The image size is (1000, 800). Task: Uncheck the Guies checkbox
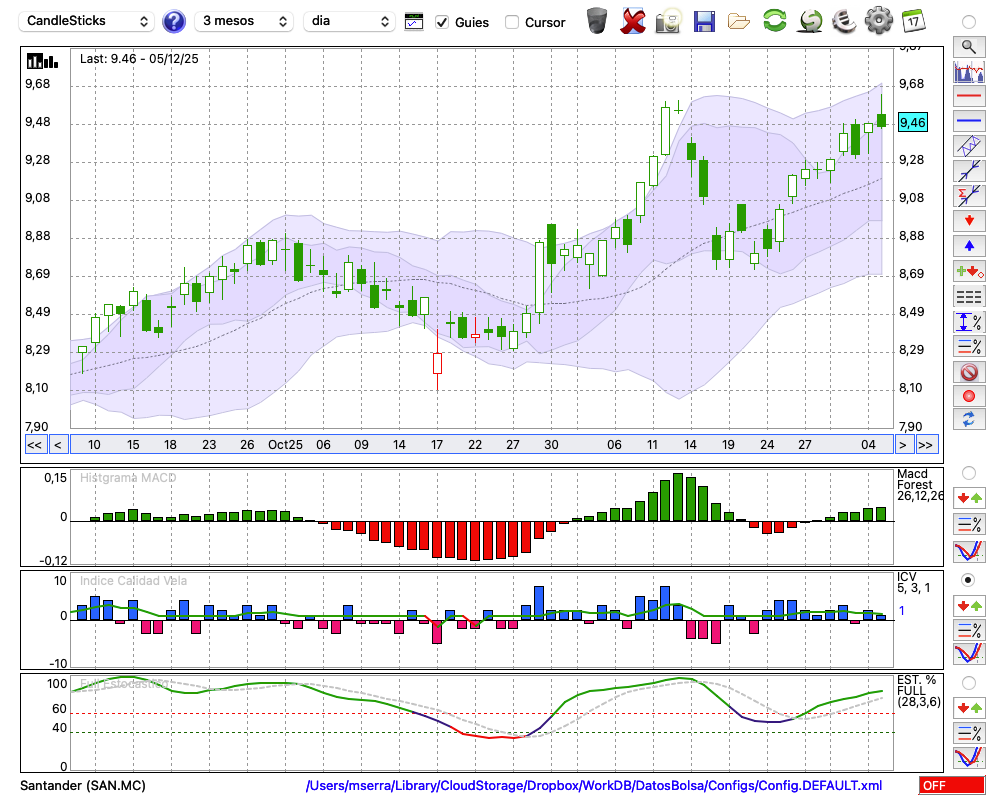pos(442,22)
